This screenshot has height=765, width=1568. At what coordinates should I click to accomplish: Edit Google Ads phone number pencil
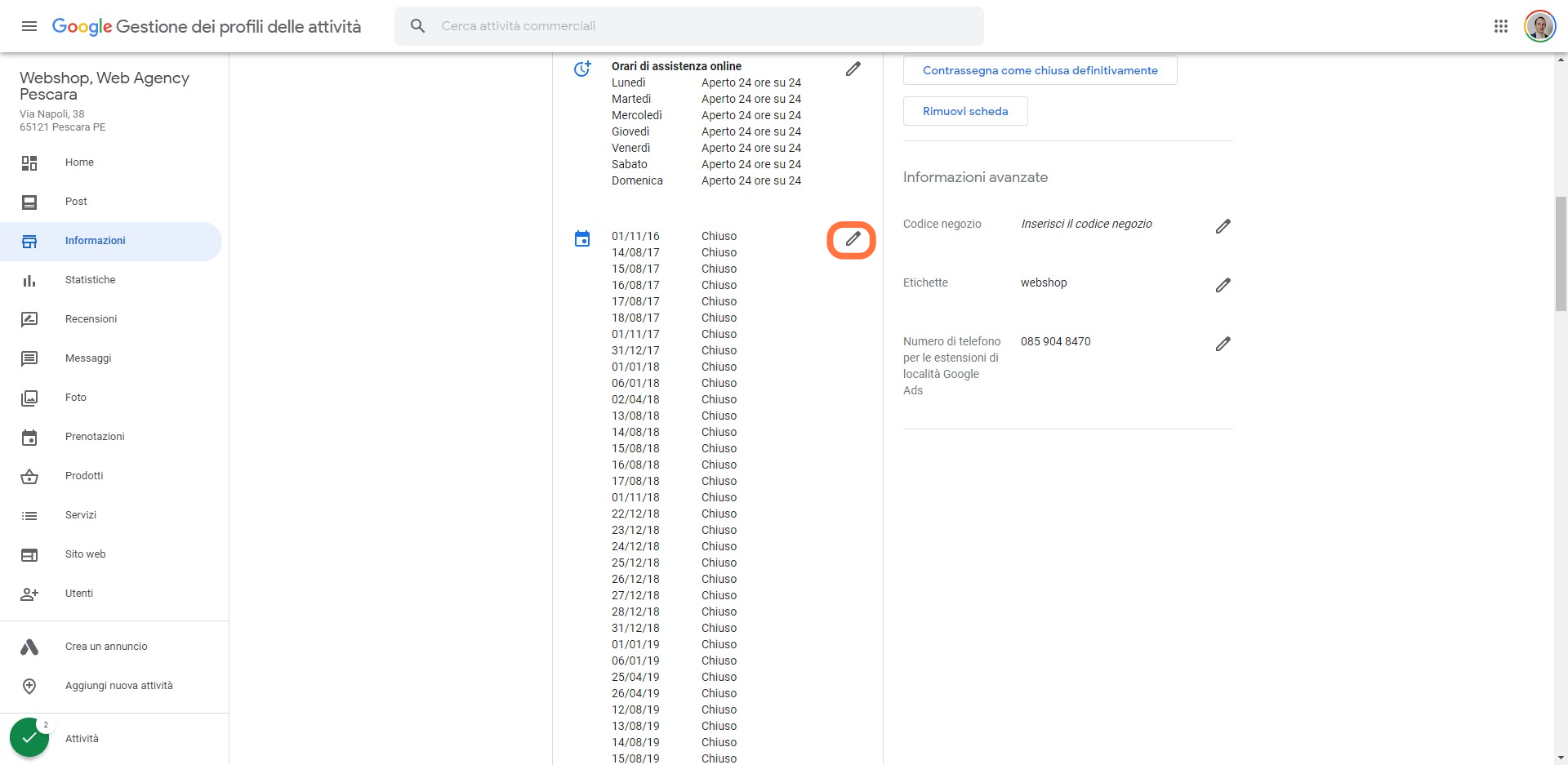(x=1223, y=344)
